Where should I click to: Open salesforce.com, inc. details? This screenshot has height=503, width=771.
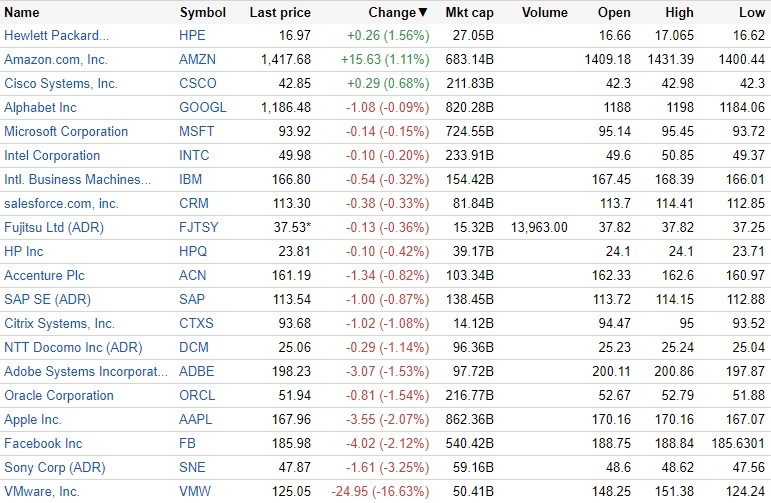[x=61, y=203]
